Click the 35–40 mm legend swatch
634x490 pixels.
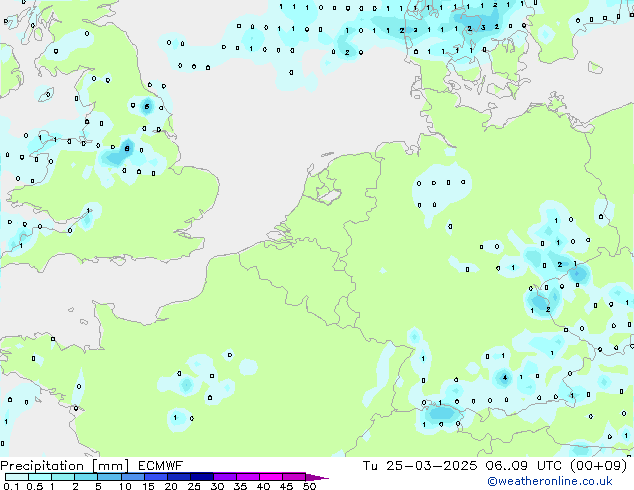click(x=248, y=477)
